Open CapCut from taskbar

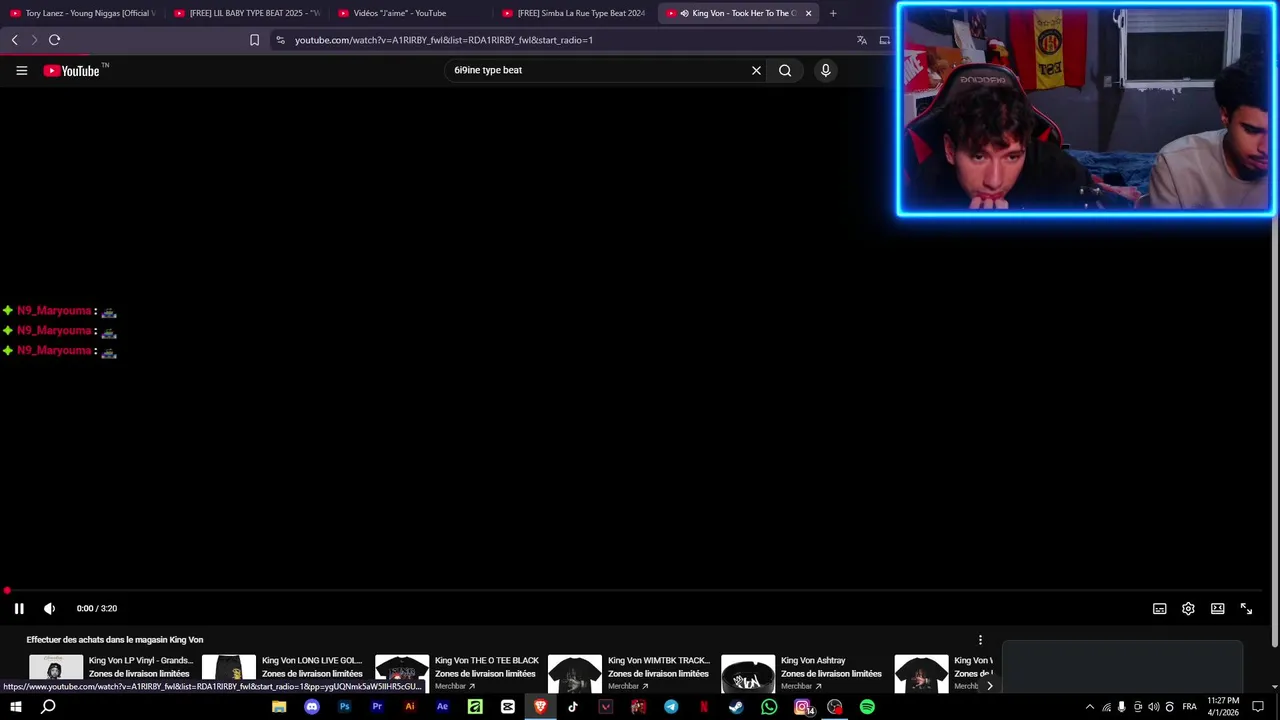[x=507, y=707]
